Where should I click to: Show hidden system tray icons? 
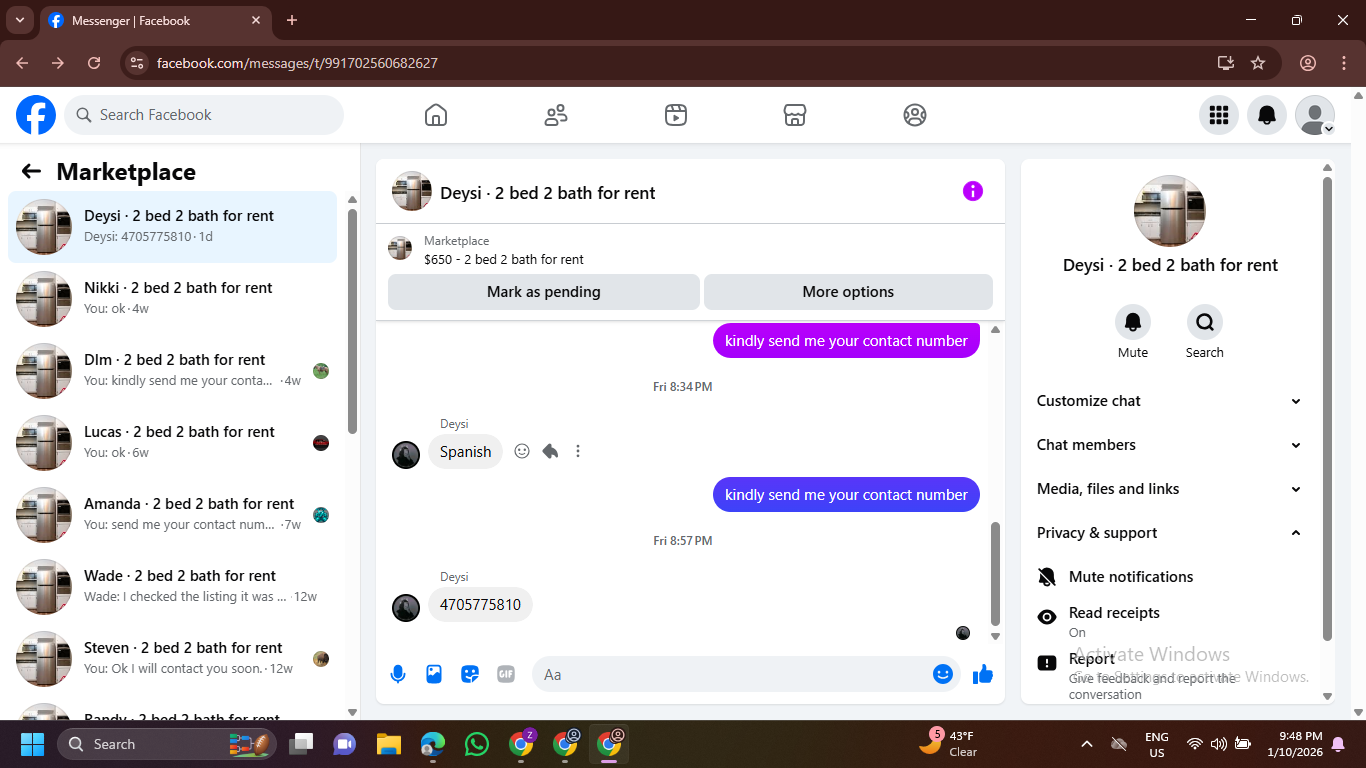pos(1087,744)
